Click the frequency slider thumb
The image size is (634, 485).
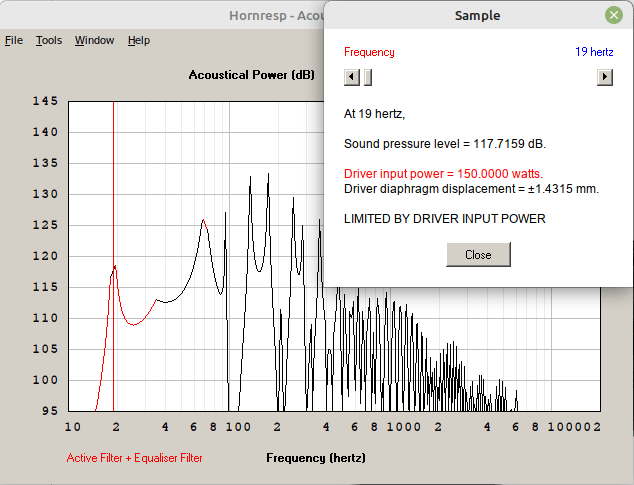[368, 77]
